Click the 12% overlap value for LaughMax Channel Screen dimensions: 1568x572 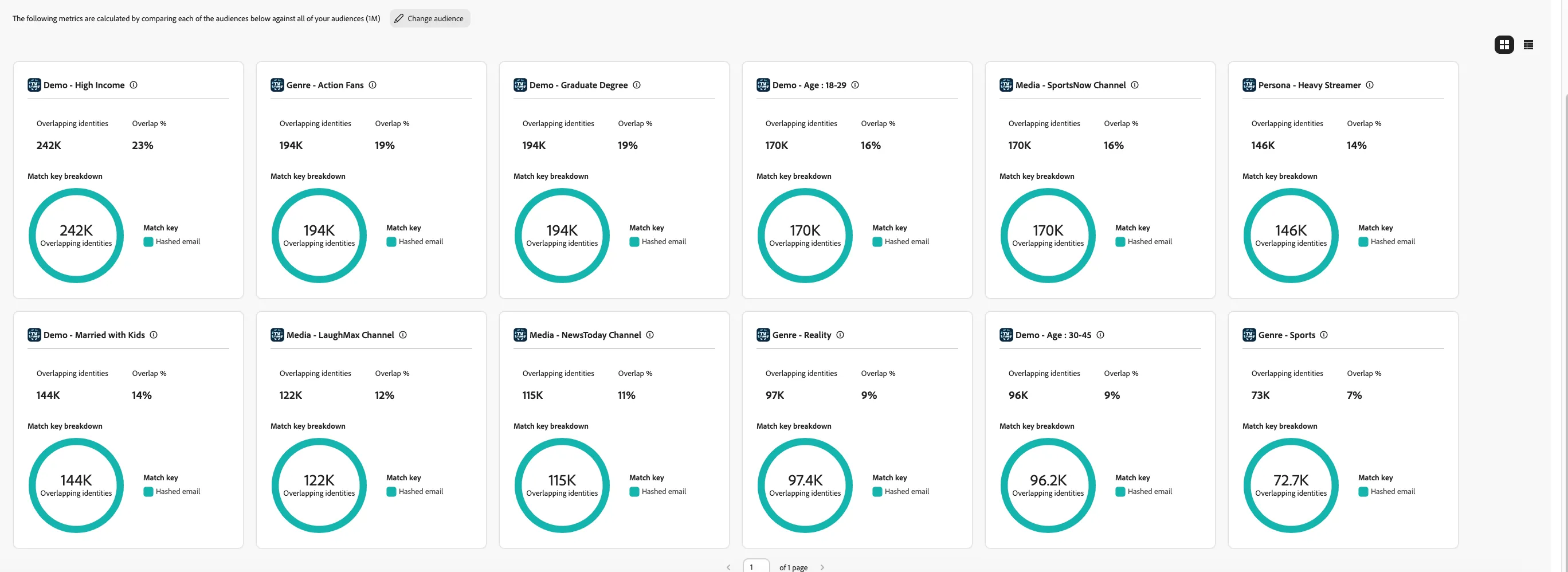385,395
